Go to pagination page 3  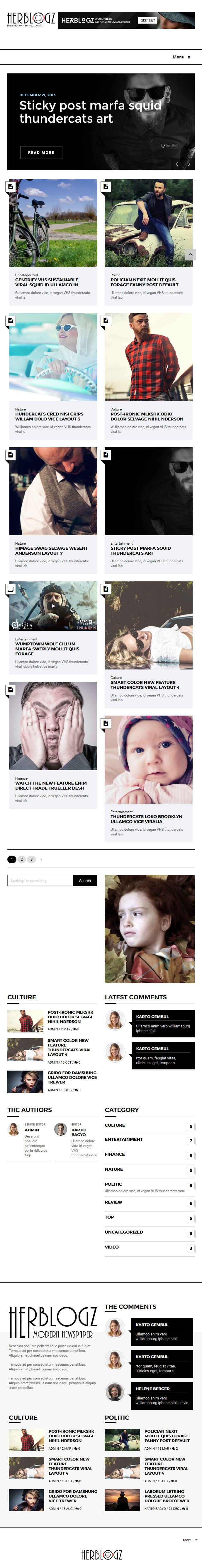pyautogui.click(x=31, y=859)
